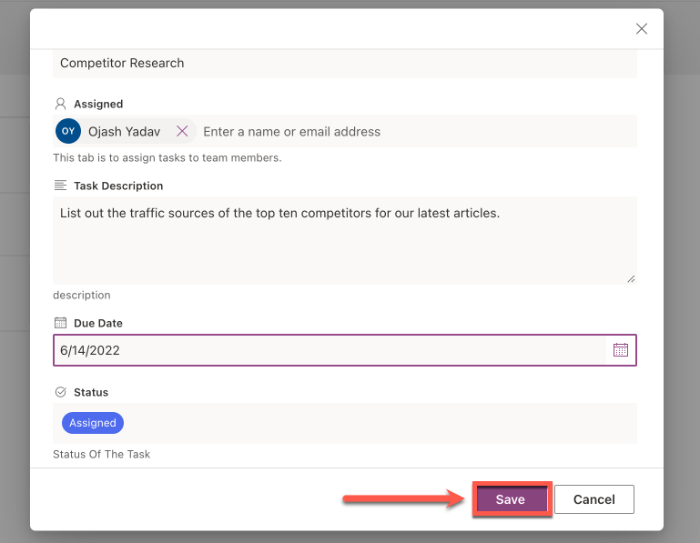Remove Ojash Yadav from assignees

click(x=182, y=131)
